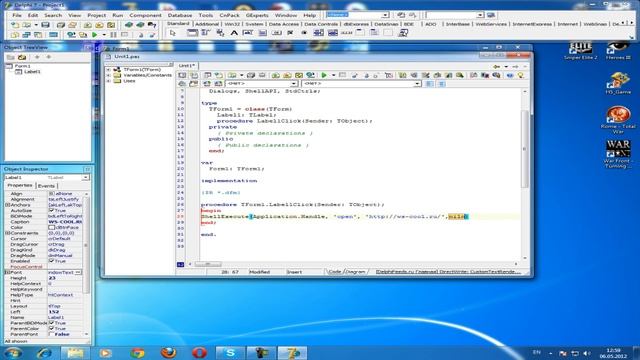Click the Caption property value field

pos(65,222)
